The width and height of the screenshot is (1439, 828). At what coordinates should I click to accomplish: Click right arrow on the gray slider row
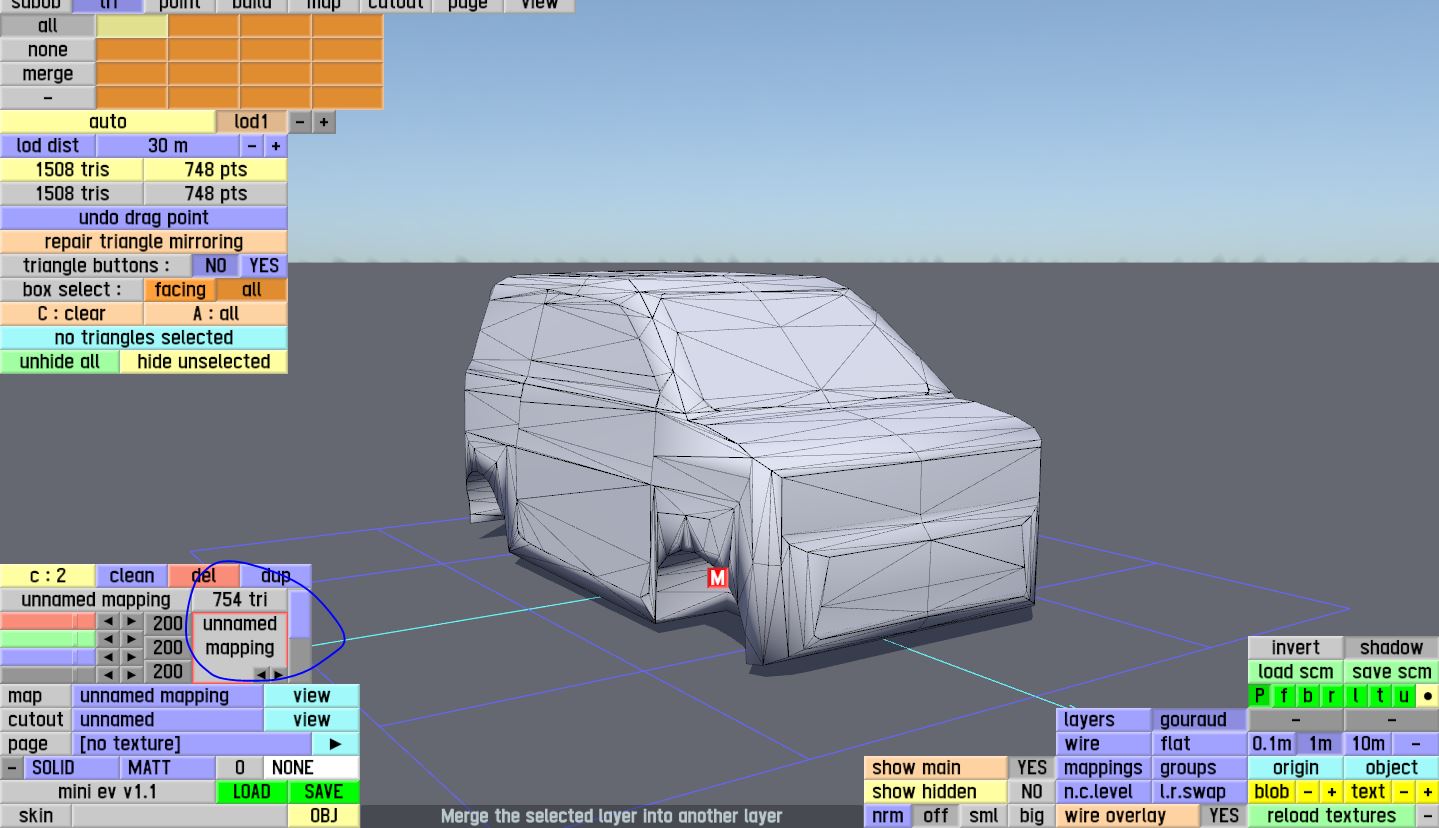click(x=132, y=675)
